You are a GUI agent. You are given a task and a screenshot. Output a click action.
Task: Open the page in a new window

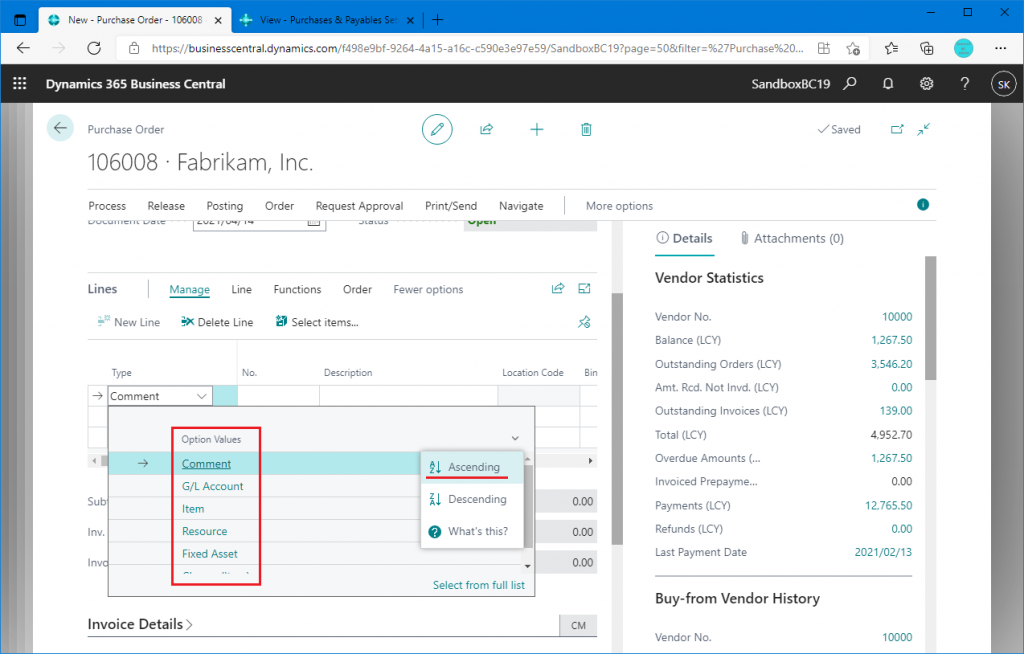click(x=897, y=129)
